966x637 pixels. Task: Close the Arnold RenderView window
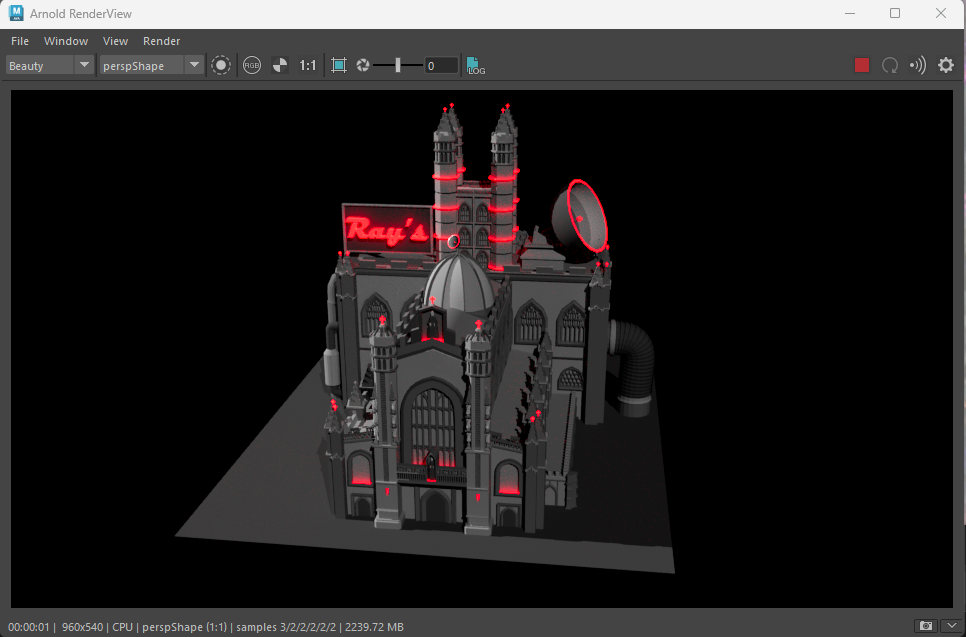[x=941, y=13]
